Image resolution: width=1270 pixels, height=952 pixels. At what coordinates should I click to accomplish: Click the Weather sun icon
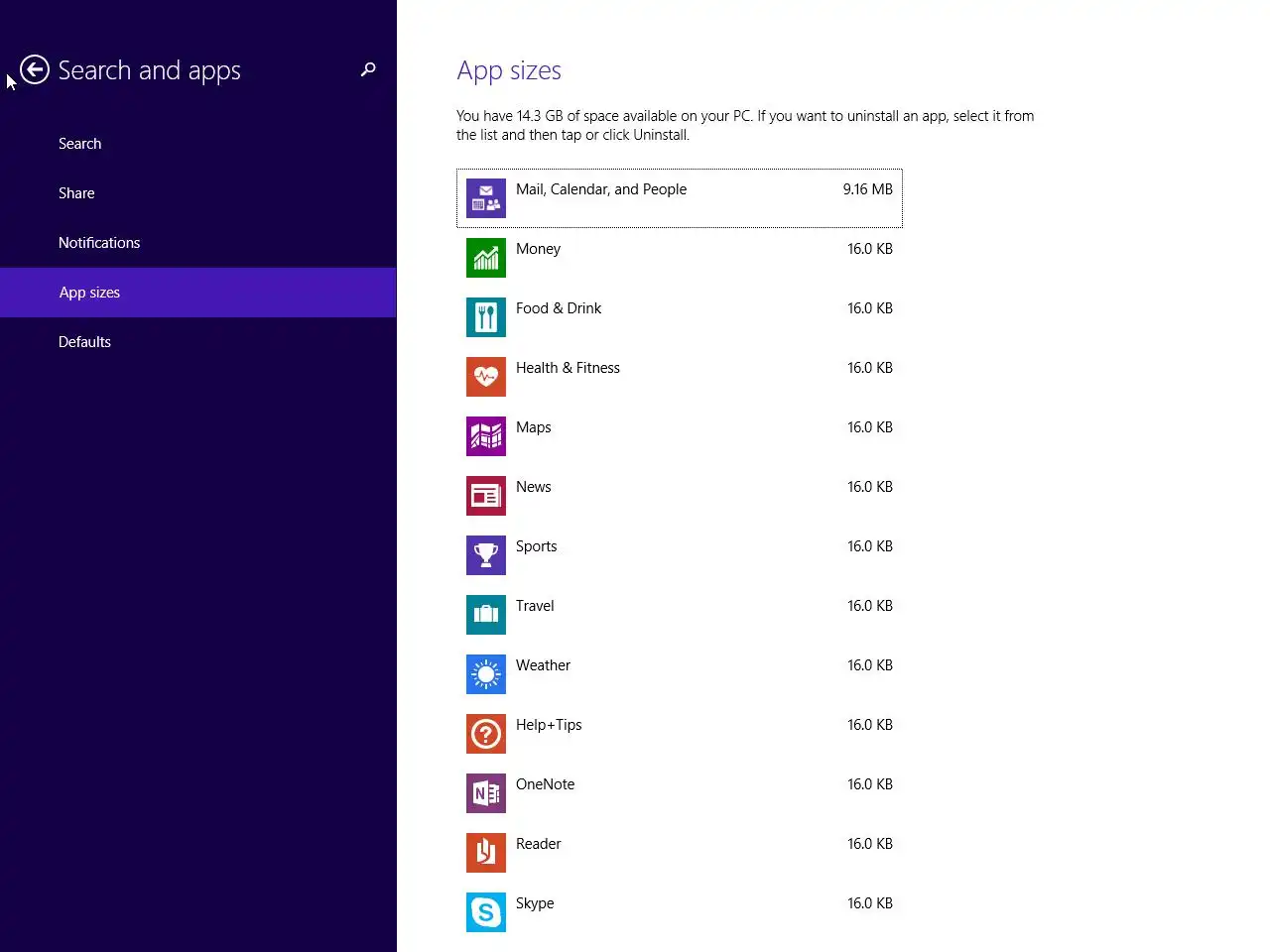click(x=486, y=674)
